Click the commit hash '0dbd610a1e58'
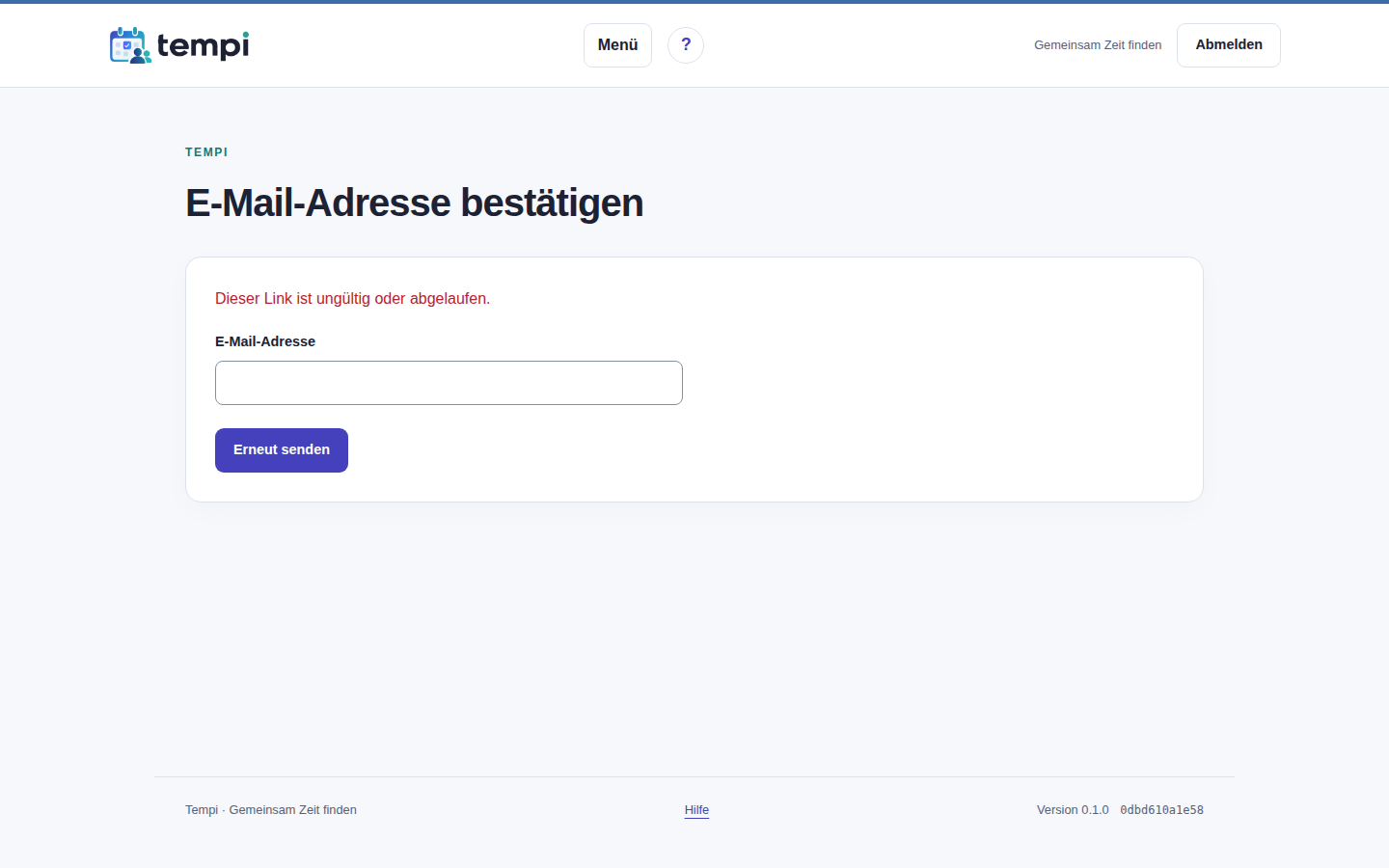Viewport: 1389px width, 868px height. coord(1161,810)
